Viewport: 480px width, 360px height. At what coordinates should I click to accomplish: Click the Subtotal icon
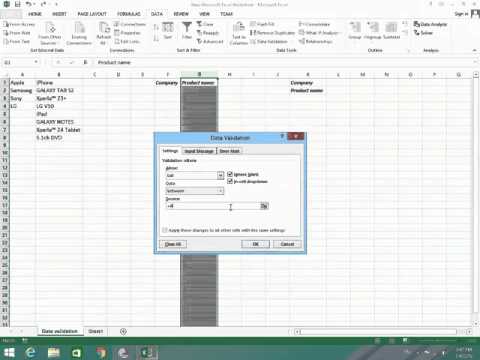click(x=391, y=31)
